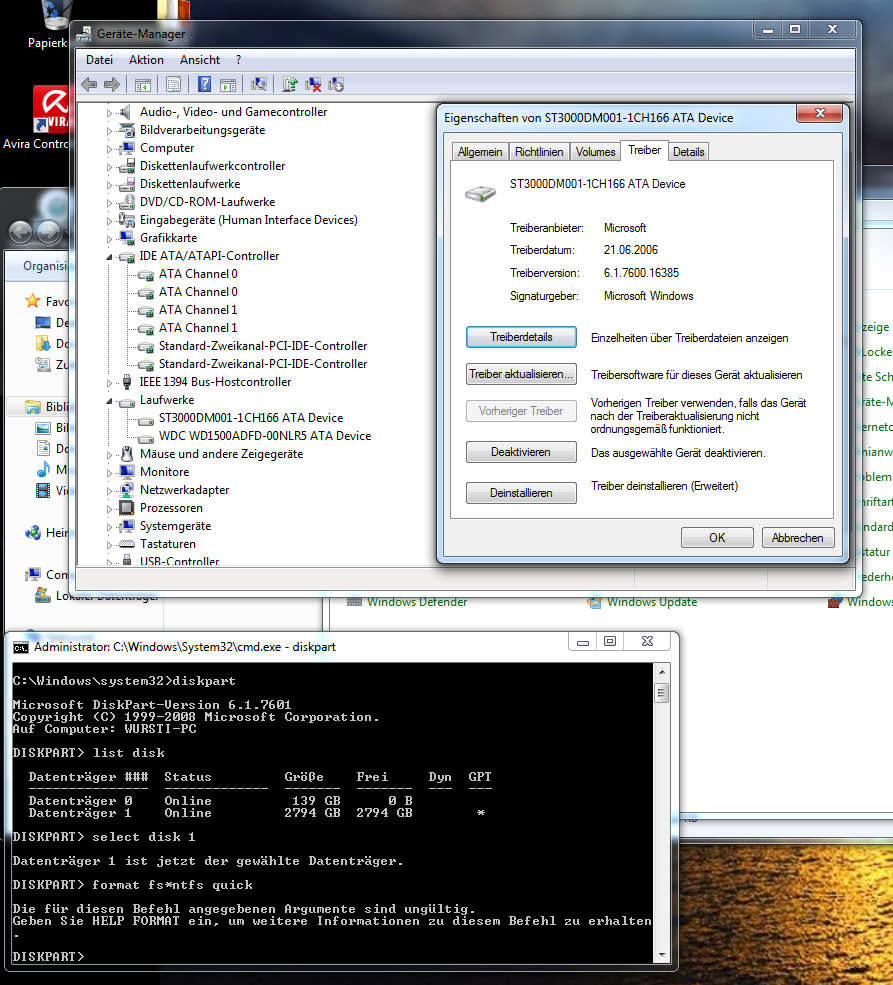Click the Grafikkarte device icon

pyautogui.click(x=127, y=238)
